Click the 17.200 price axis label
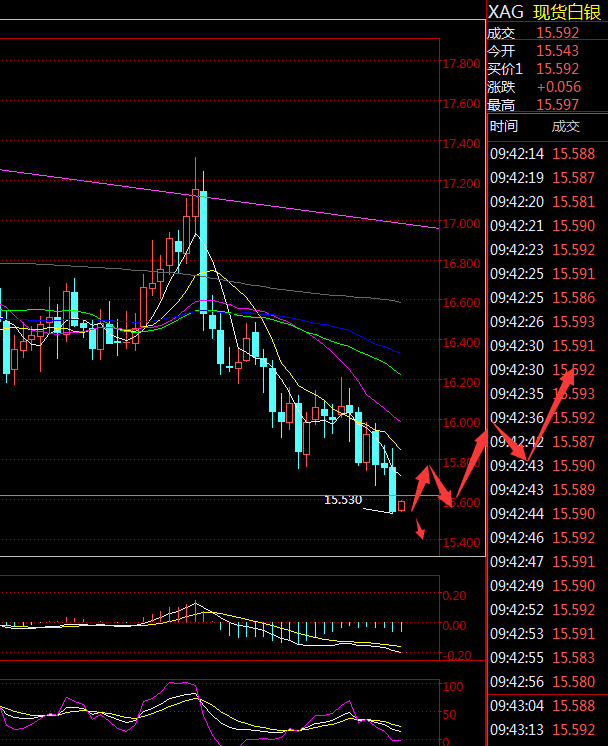 click(x=461, y=184)
